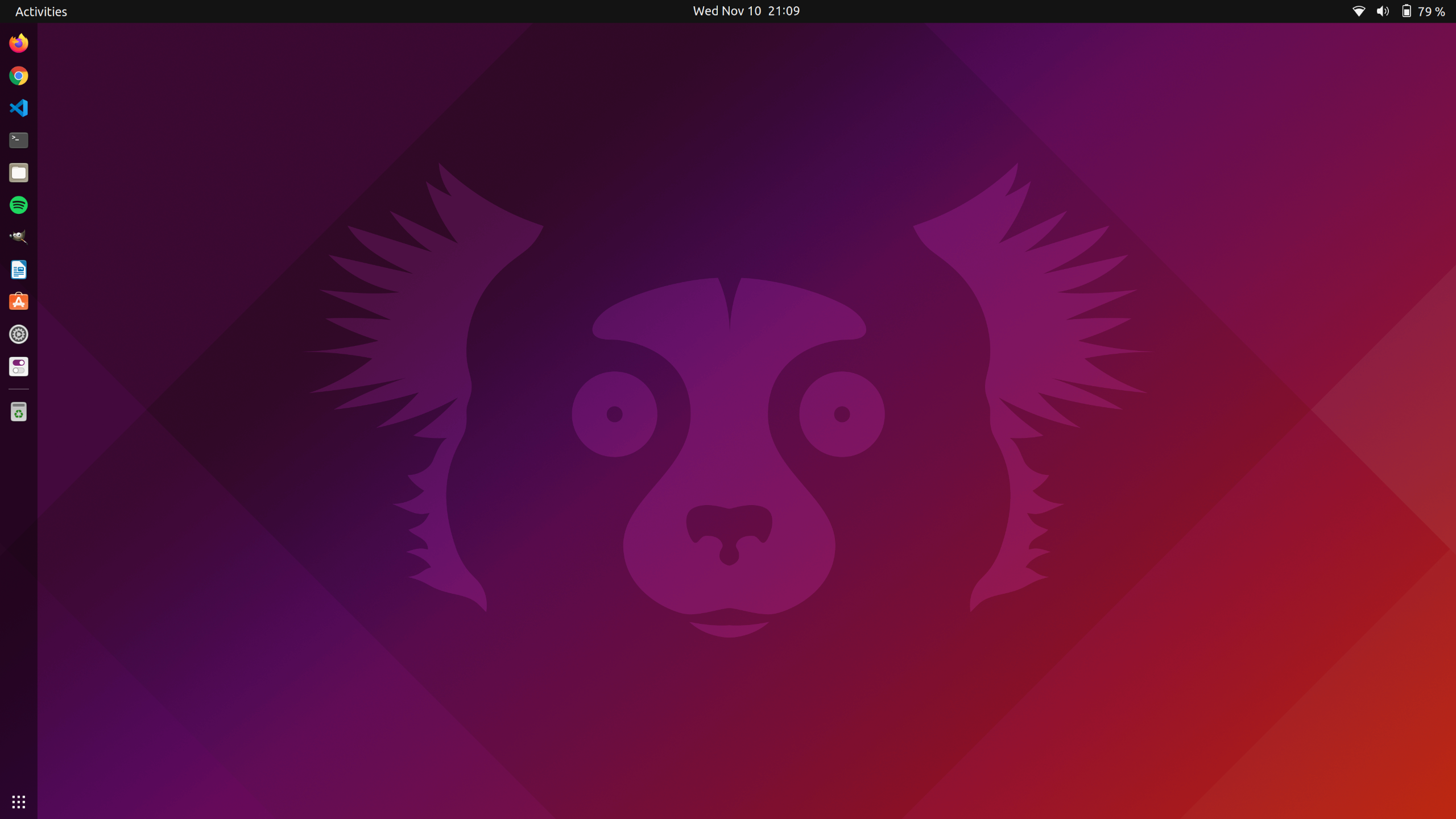Open Firefox from the dock
Screen dimensions: 1456x819
[x=19, y=43]
